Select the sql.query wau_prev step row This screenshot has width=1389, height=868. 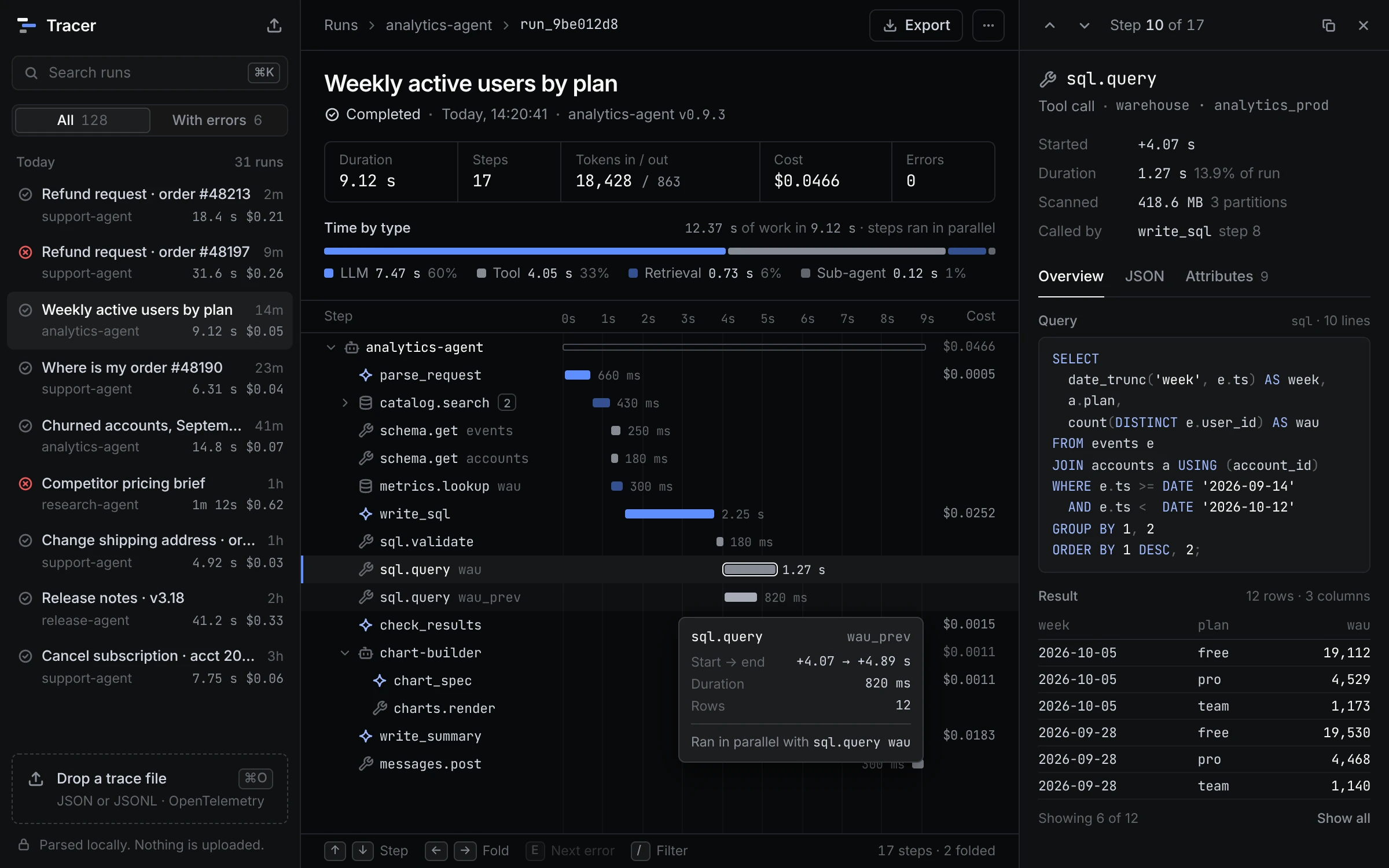pyautogui.click(x=660, y=597)
